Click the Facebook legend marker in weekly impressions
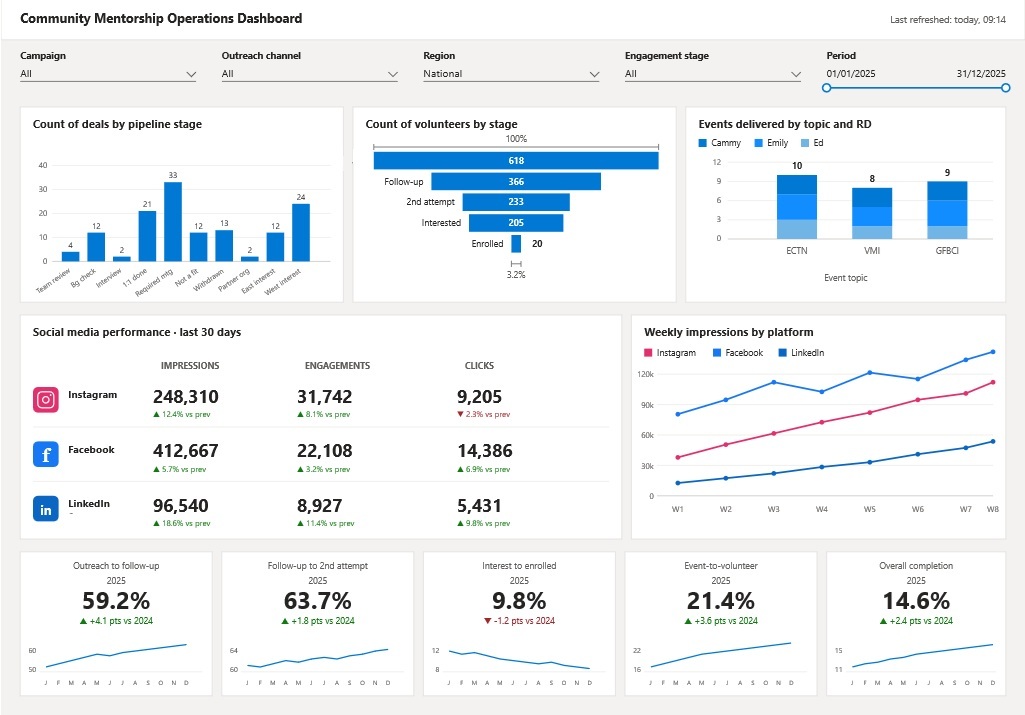 click(716, 353)
